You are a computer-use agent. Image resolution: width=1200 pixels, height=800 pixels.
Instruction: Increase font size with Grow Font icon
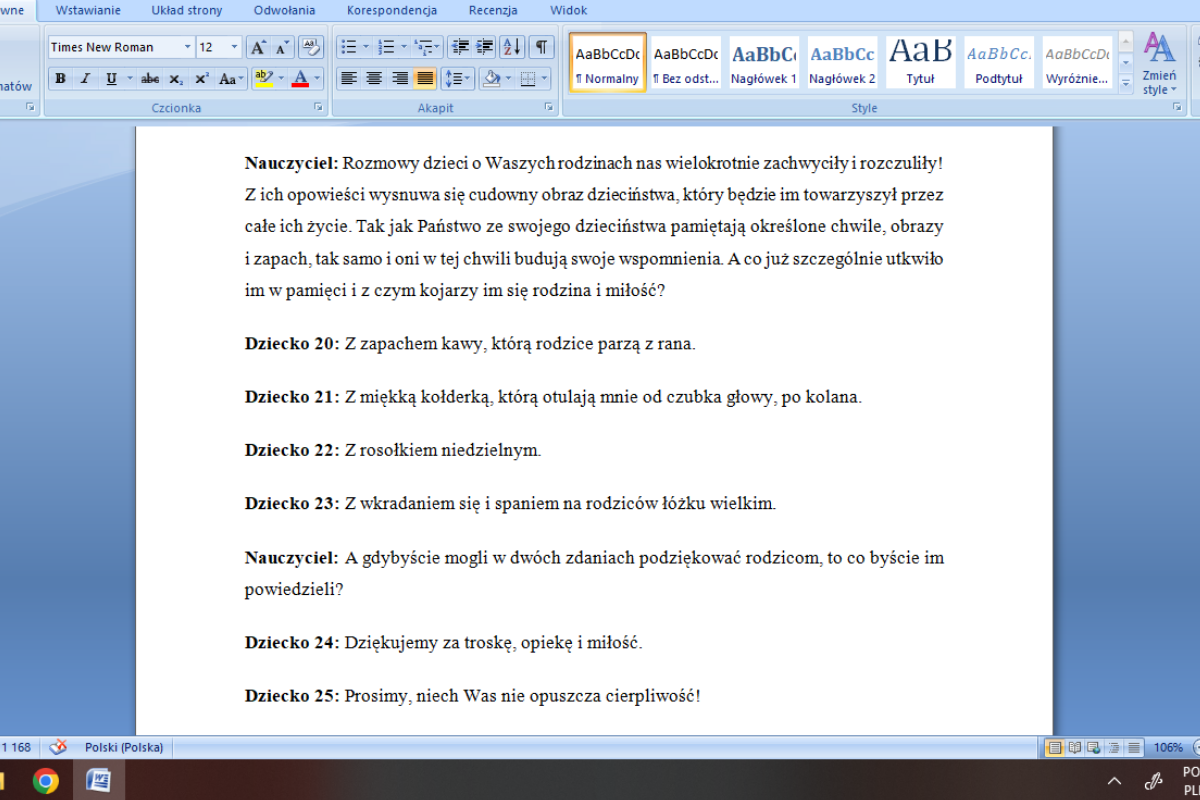[258, 47]
